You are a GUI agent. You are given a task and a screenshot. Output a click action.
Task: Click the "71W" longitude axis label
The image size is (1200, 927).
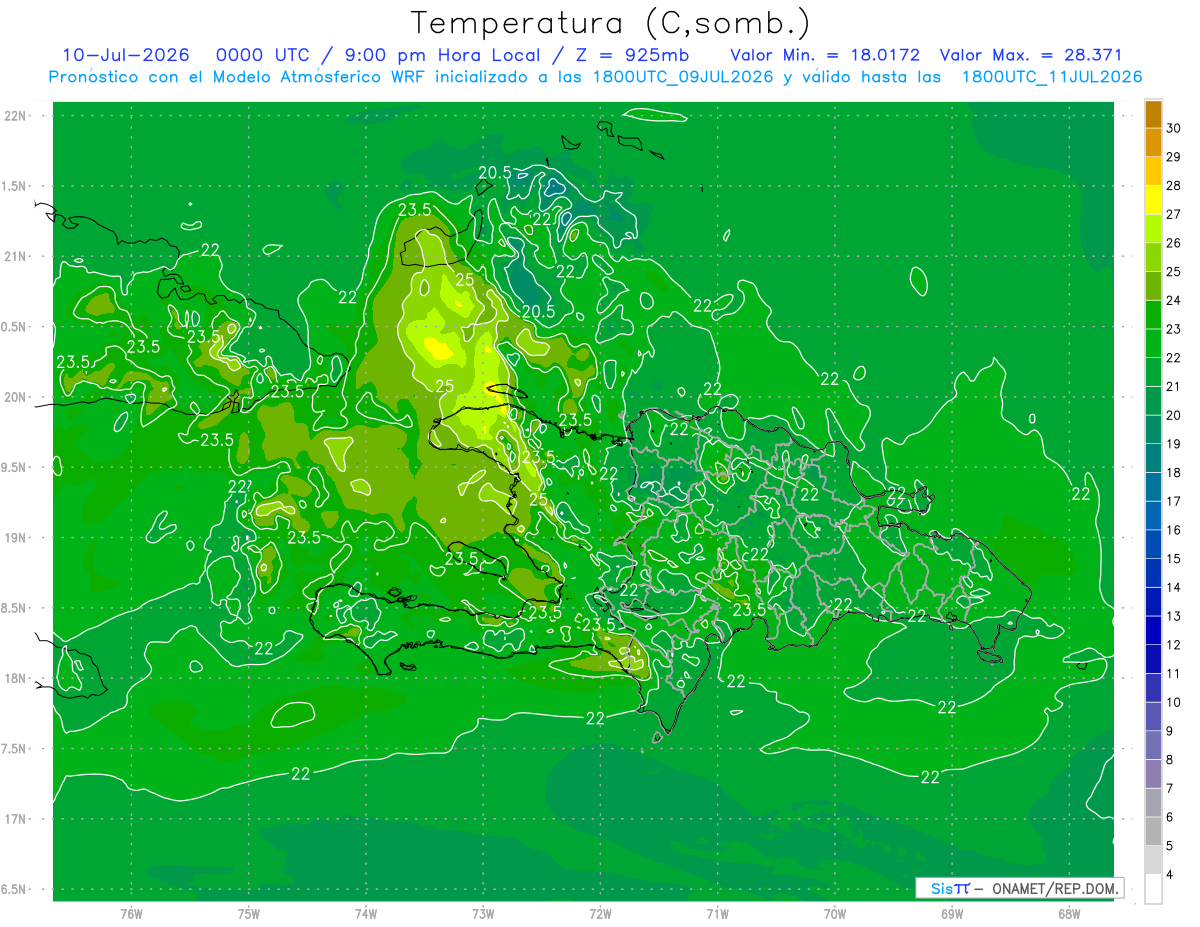(717, 913)
